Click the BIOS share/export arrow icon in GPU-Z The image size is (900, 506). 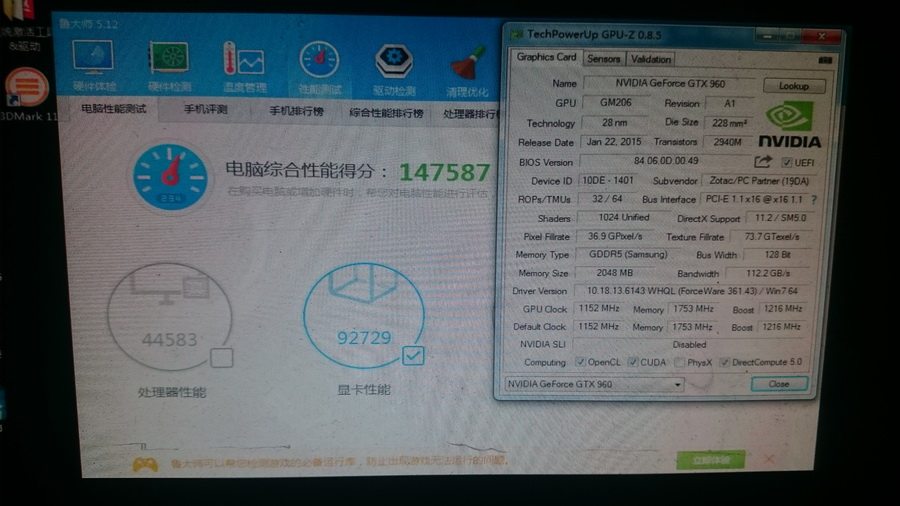(x=762, y=162)
